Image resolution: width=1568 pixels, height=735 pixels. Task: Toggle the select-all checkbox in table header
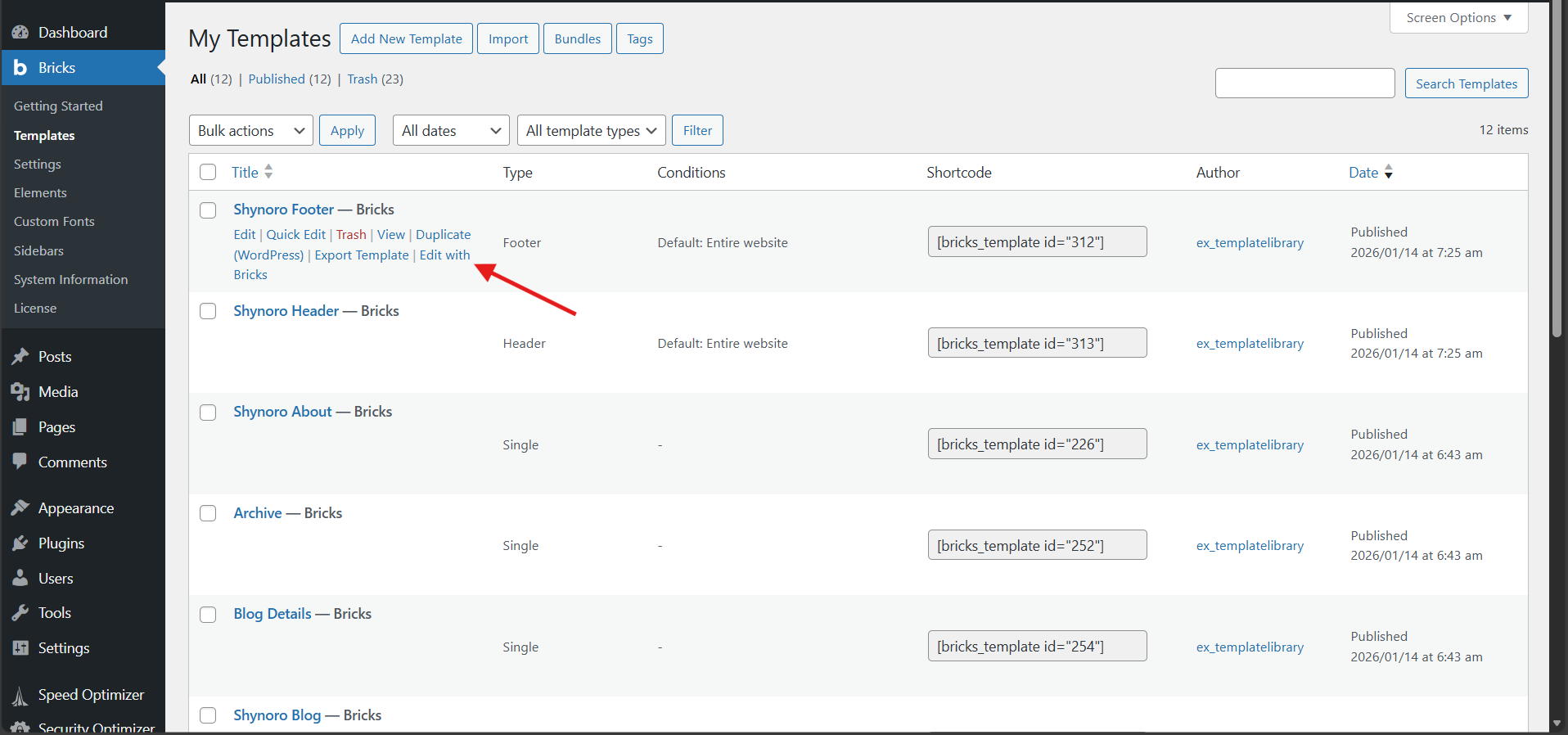[208, 172]
